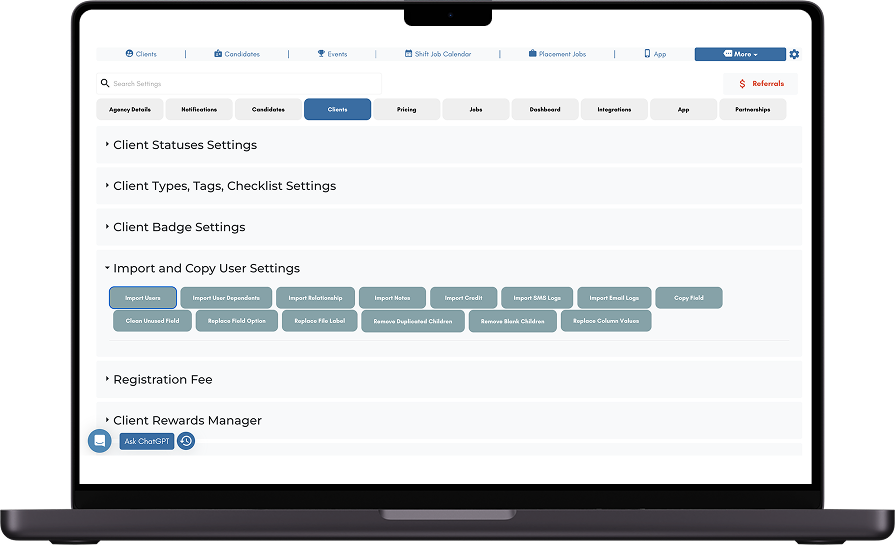Click the Import SMS Logs button

(x=537, y=298)
